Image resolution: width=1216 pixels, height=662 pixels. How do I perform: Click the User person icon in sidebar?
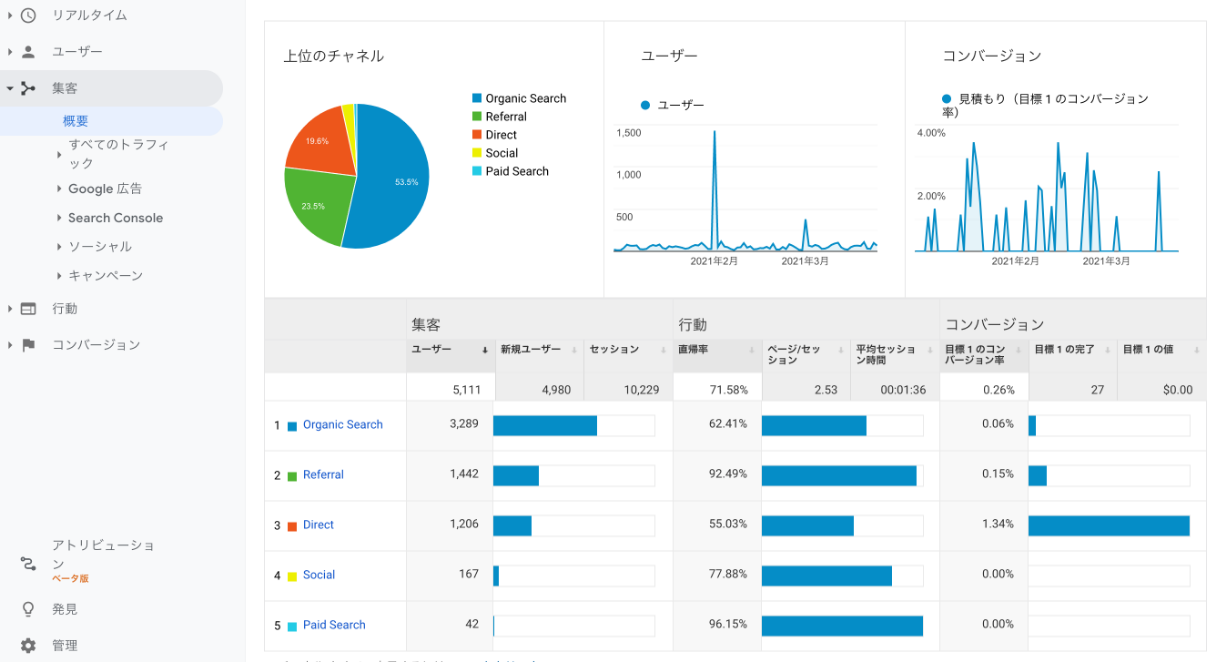click(28, 51)
